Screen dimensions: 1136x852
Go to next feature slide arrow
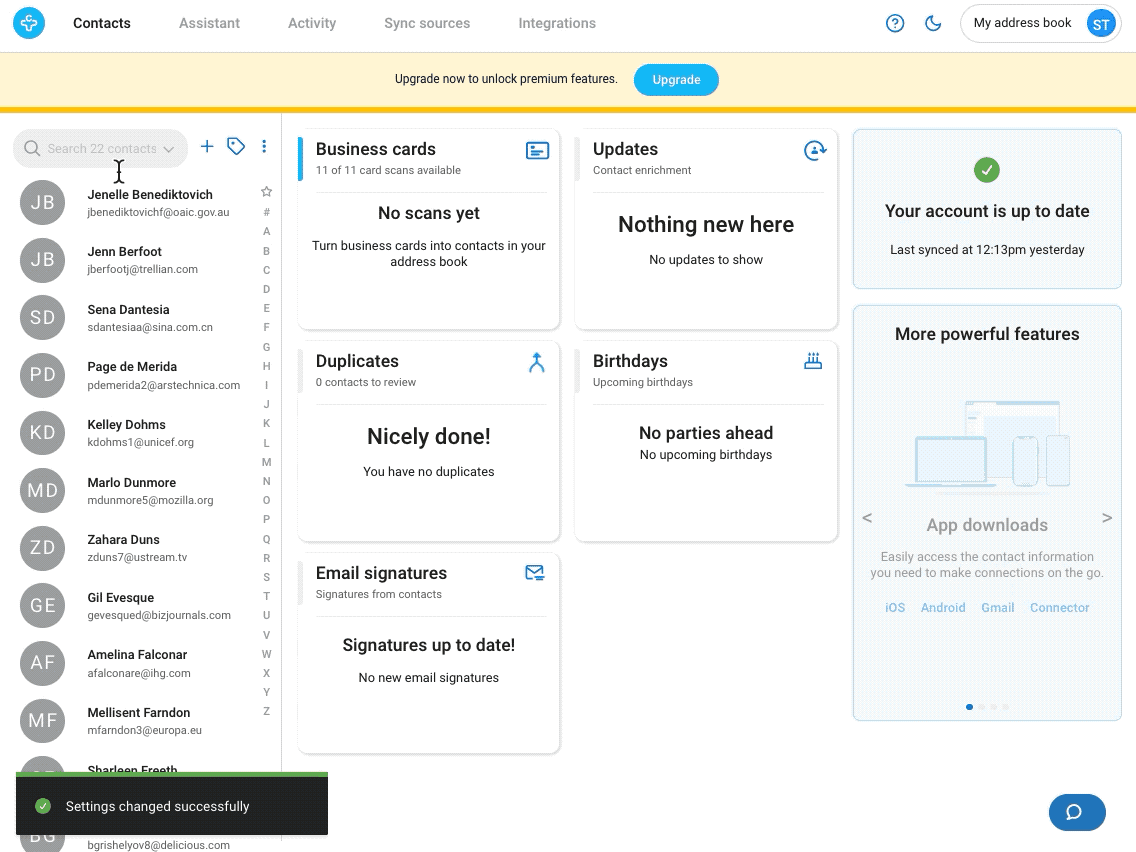[x=1107, y=517]
